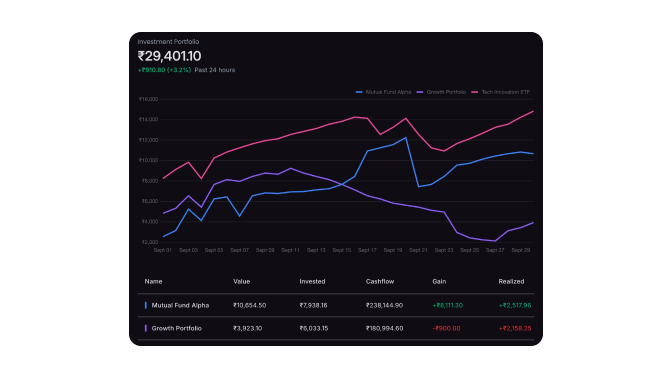Viewport: 672px width, 378px height.
Task: Click the Sept 13 x-axis label
Action: [316, 250]
